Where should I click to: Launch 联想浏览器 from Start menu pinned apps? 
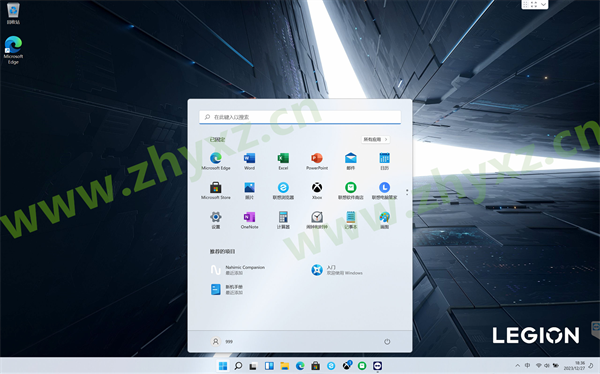(x=283, y=190)
